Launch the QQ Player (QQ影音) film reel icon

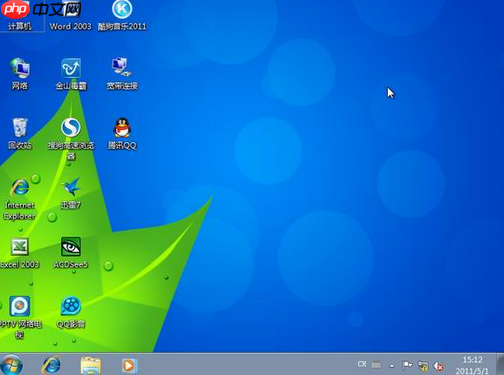pos(71,312)
